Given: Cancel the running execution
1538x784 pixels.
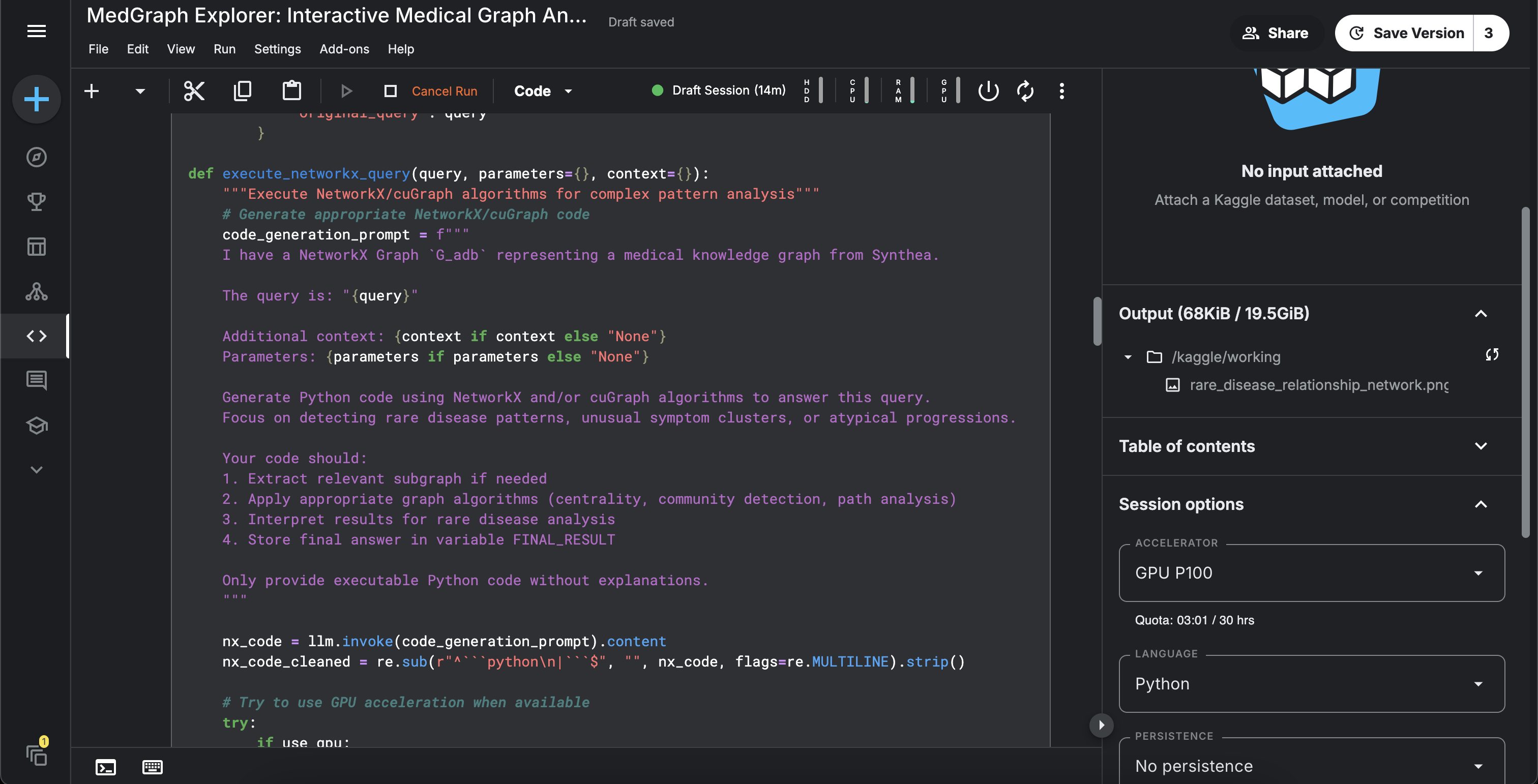Looking at the screenshot, I should [444, 91].
